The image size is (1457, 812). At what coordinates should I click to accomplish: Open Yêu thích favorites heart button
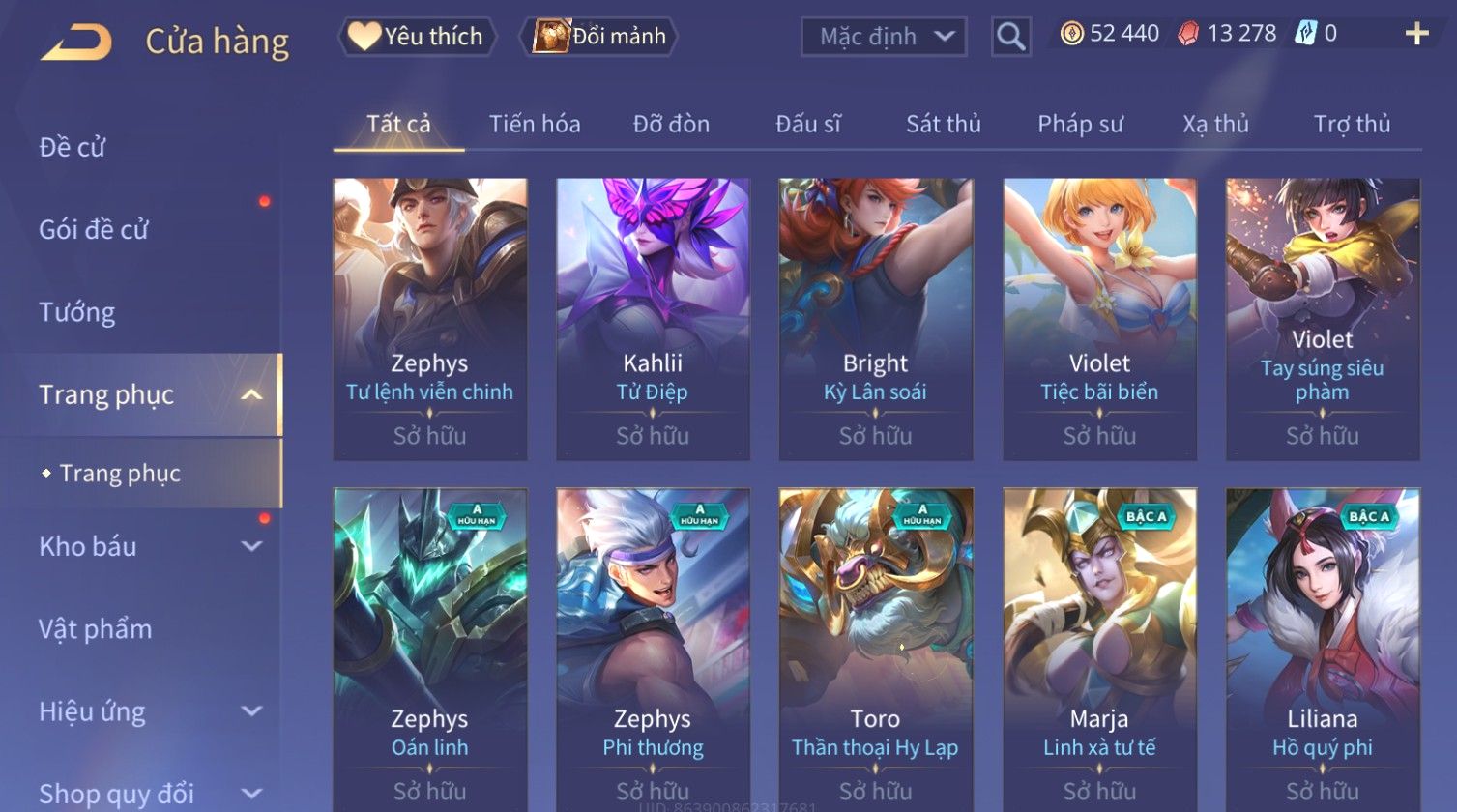(x=417, y=37)
